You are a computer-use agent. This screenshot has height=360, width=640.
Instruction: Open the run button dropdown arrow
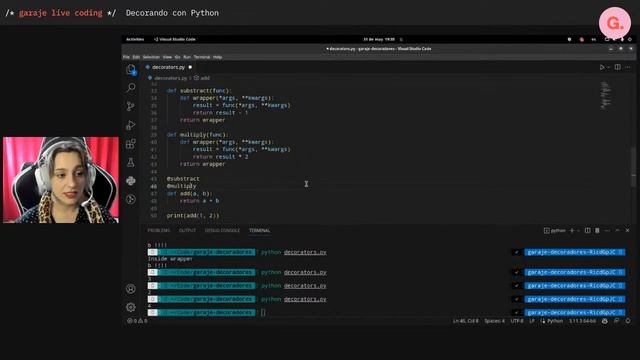click(x=608, y=67)
